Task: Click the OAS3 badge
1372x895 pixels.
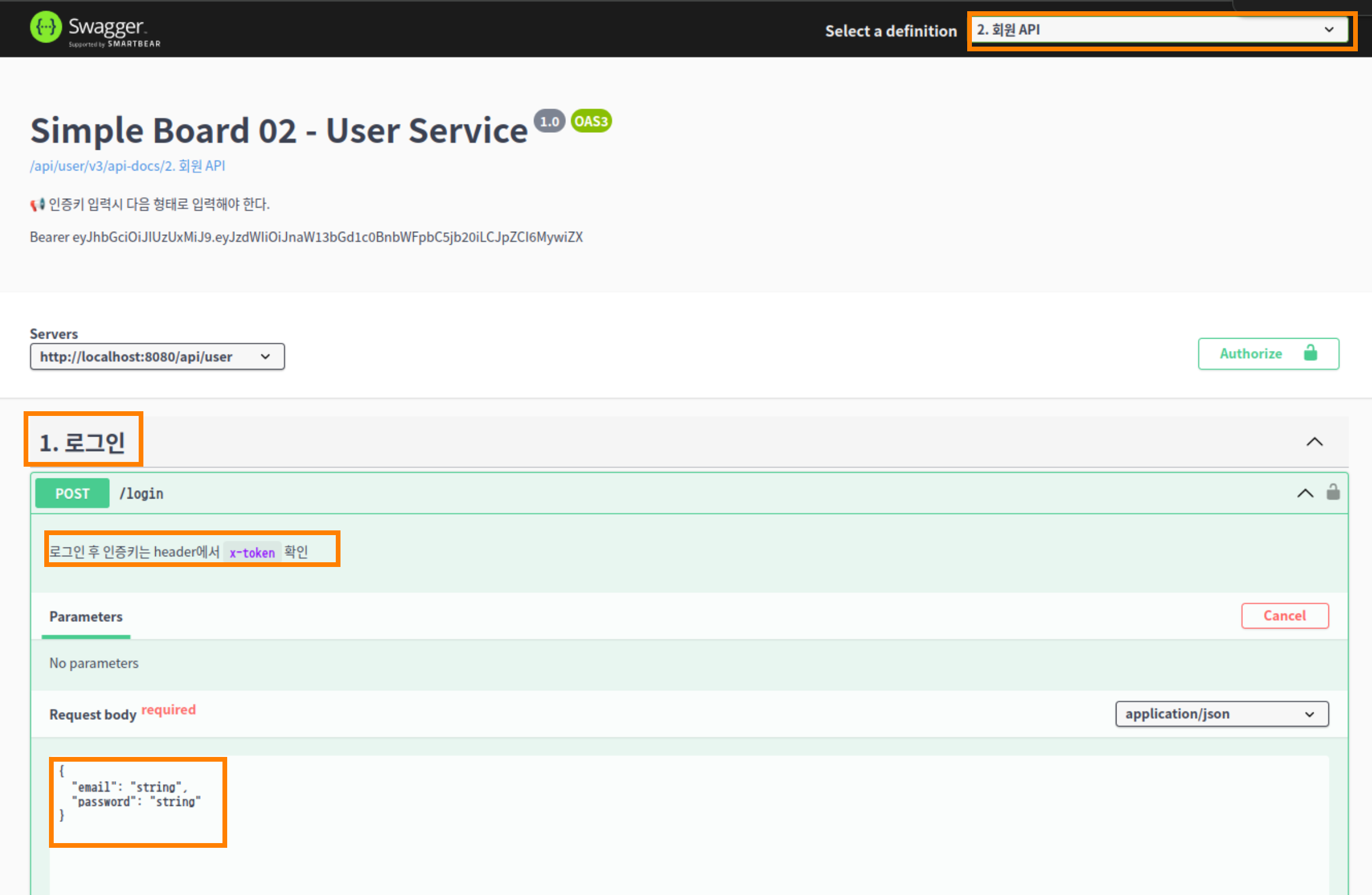Action: coord(591,122)
